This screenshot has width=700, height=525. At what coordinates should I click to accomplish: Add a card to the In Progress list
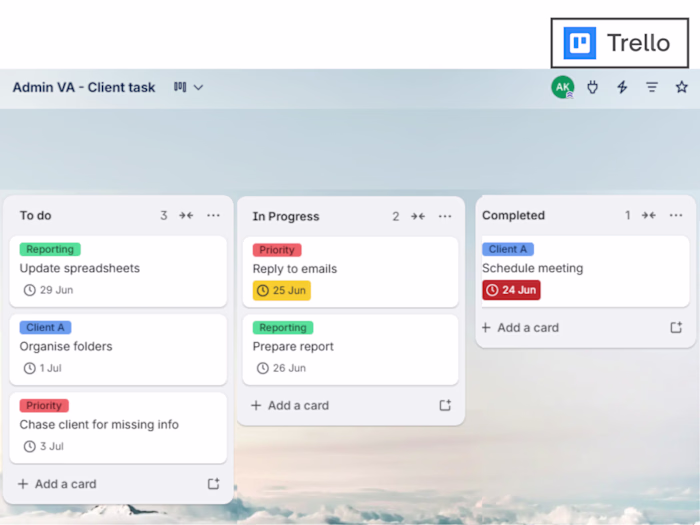[290, 406]
